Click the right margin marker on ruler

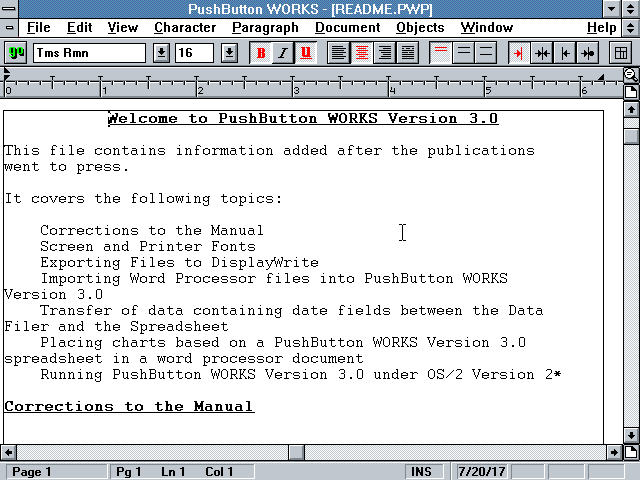tap(600, 77)
